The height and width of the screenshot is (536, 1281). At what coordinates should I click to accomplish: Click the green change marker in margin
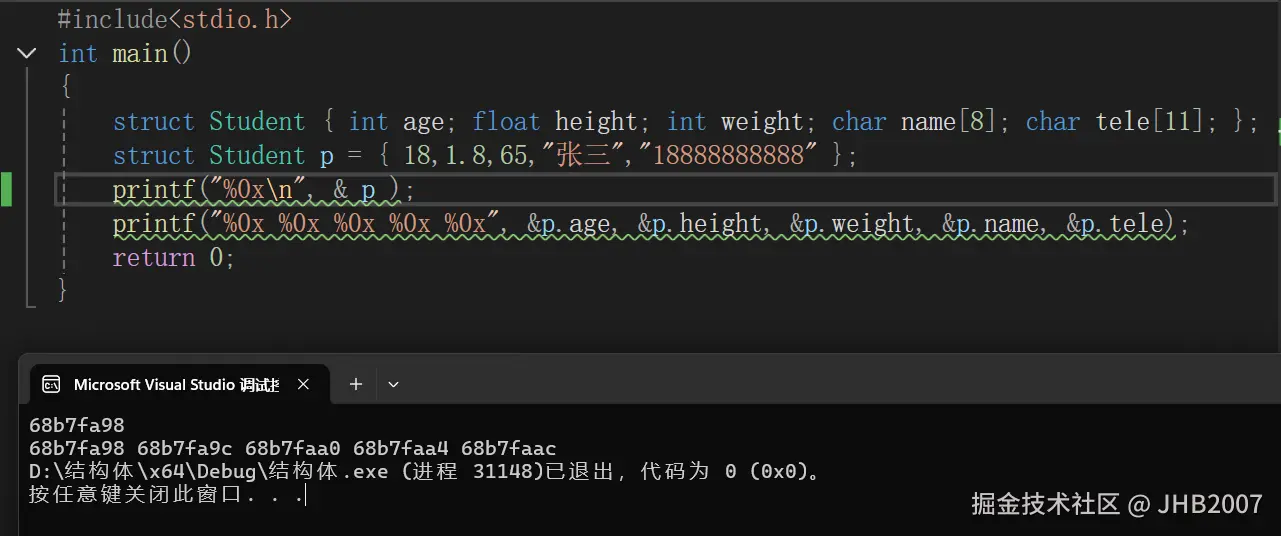click(x=6, y=189)
